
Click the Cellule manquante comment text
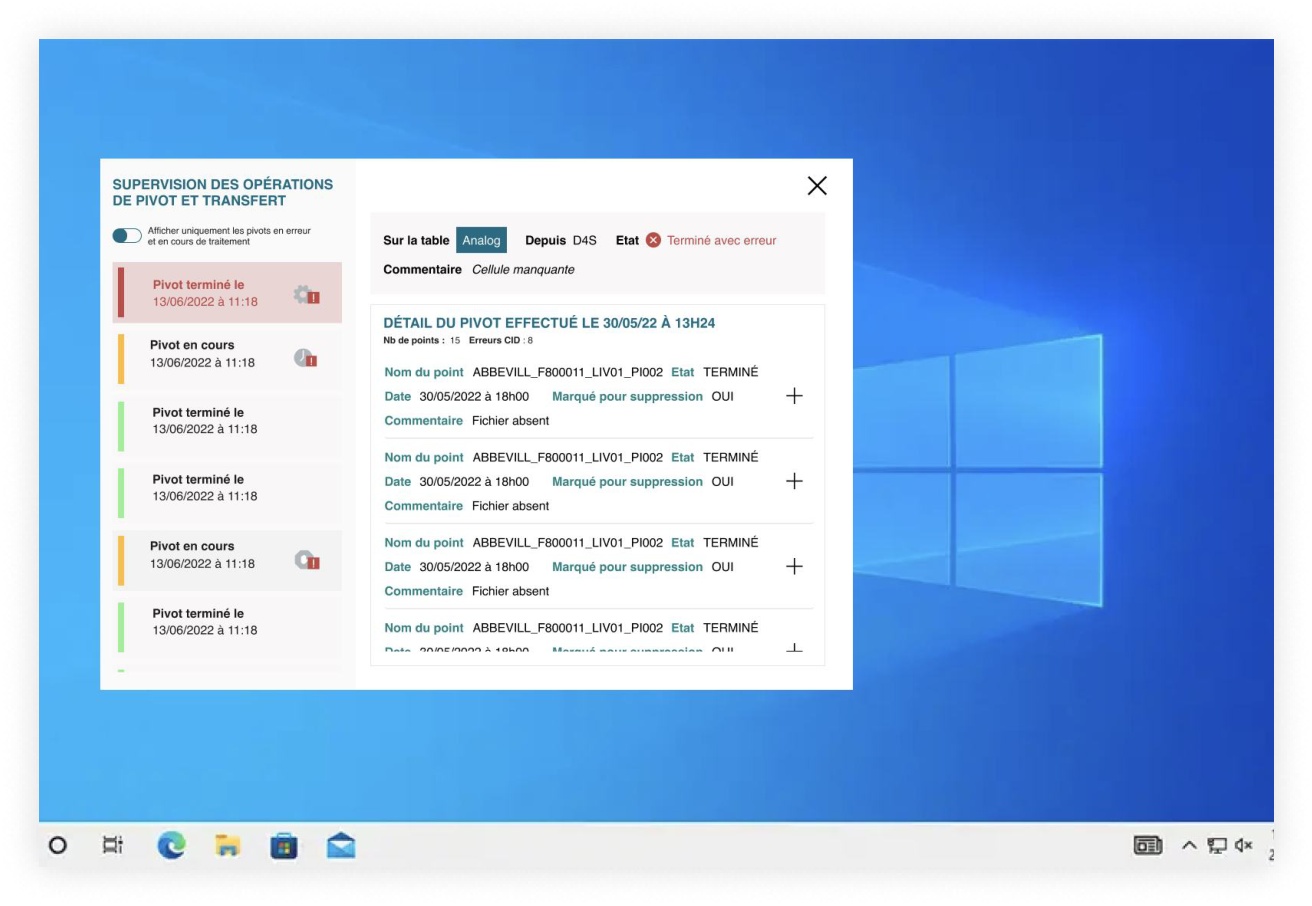click(523, 269)
